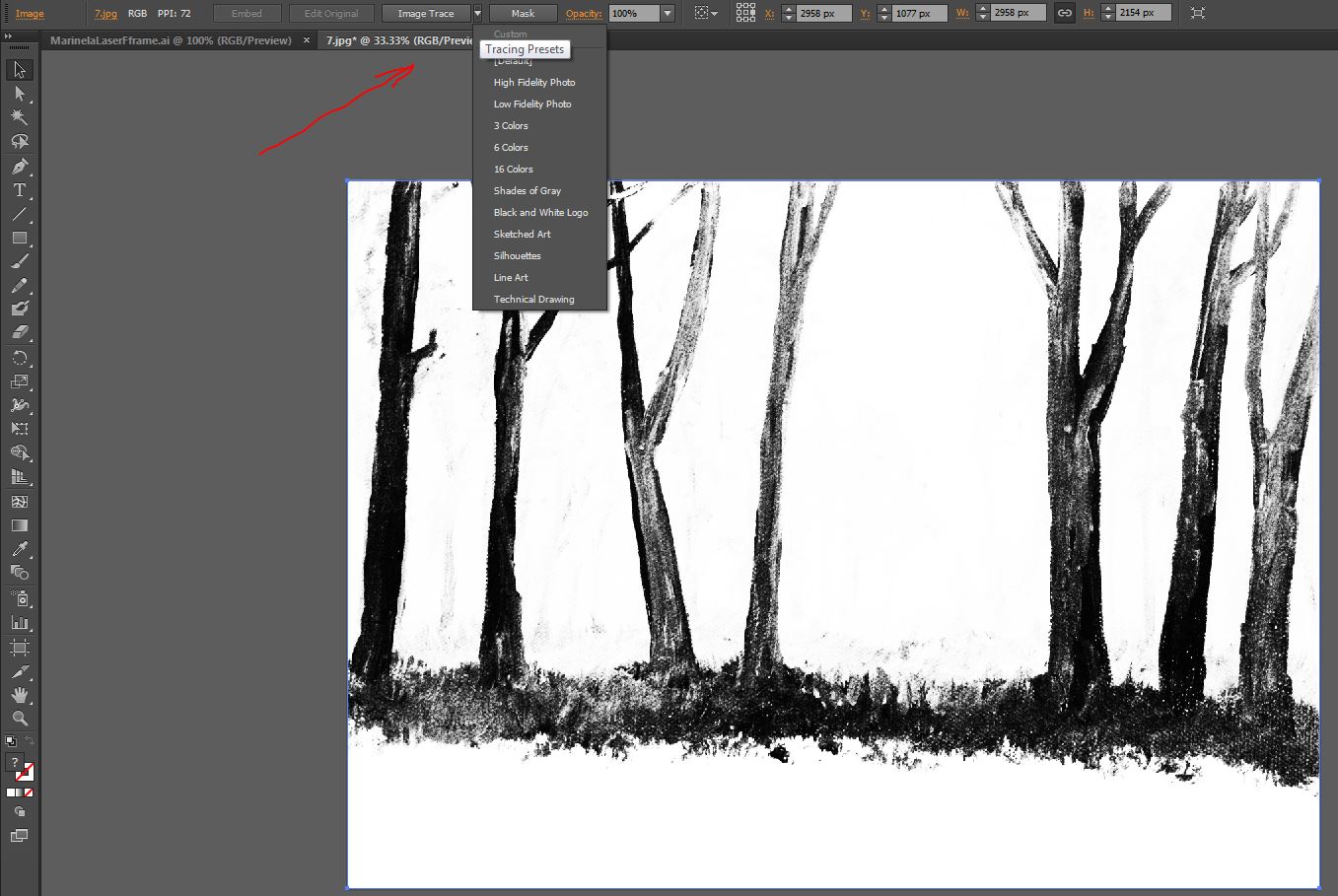
Task: Open the Image Trace presets dropdown arrow
Action: 477,14
